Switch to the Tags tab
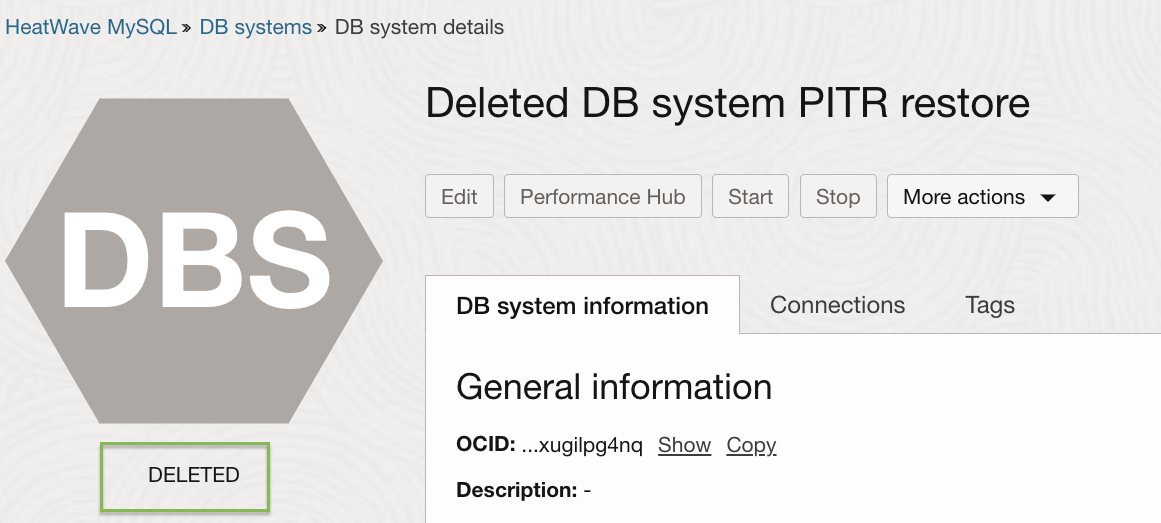Viewport: 1161px width, 523px height. pyautogui.click(x=990, y=305)
